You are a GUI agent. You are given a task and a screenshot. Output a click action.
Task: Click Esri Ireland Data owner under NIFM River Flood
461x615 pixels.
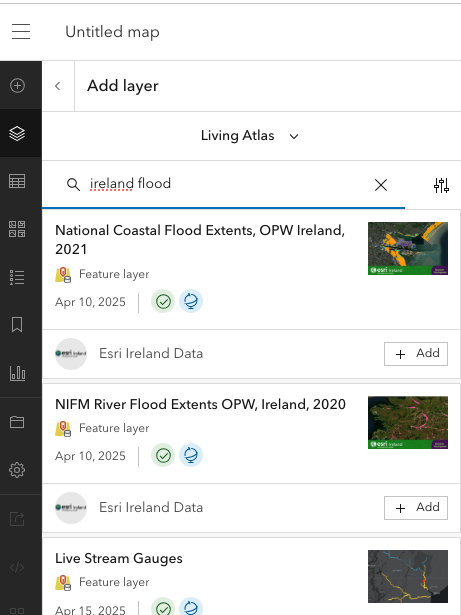151,508
